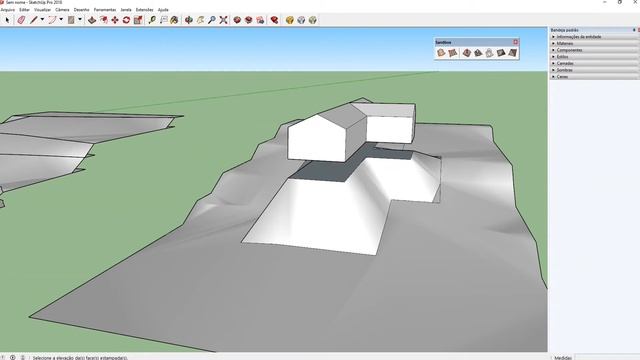
Task: Click the Medidas measurements input box
Action: [607, 358]
